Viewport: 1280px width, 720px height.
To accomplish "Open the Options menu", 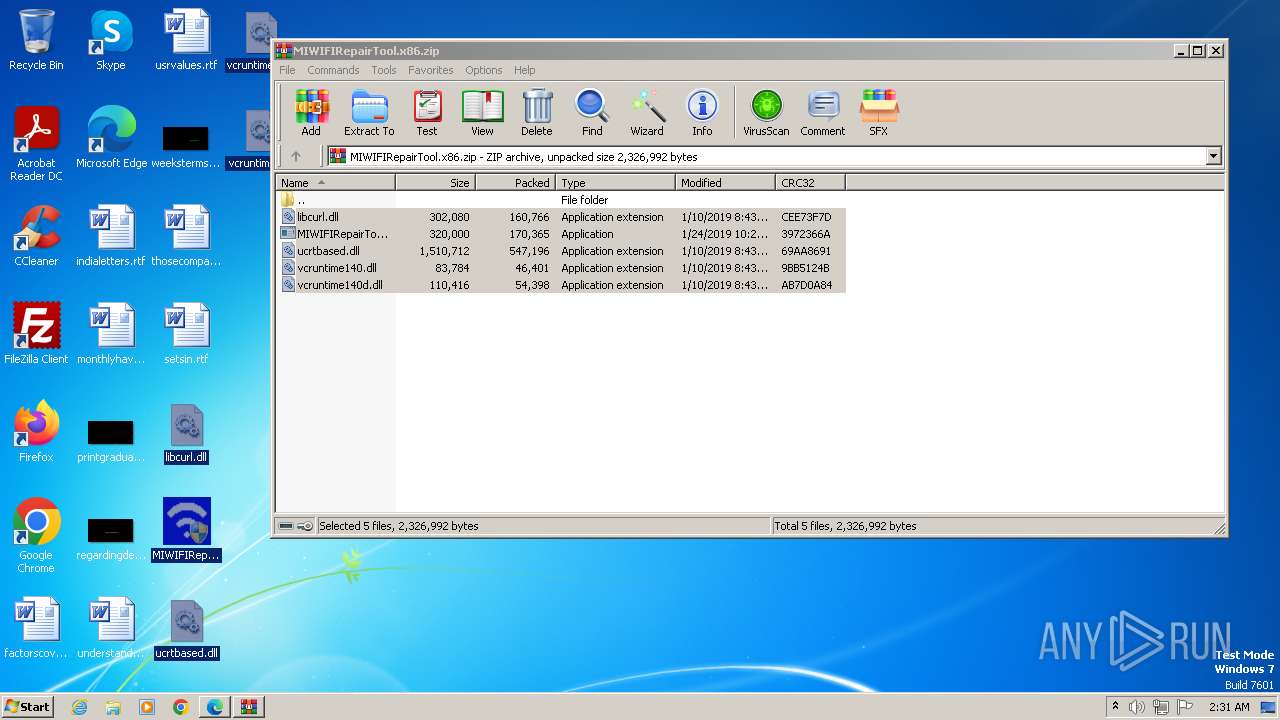I will point(483,70).
